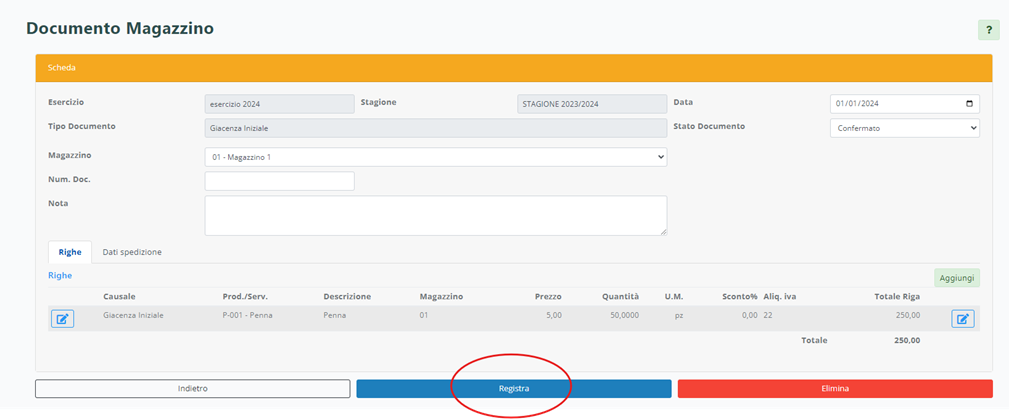This screenshot has height=419, width=1009.
Task: Click the Stagione 2023/2024 field
Action: 591,104
